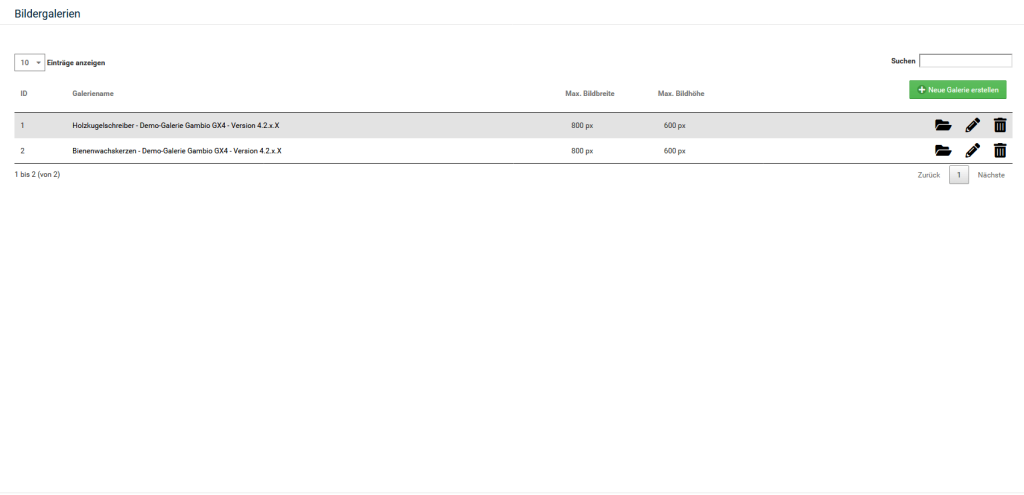1024x495 pixels.
Task: Delete the Holzkugelschreiber gallery with trash icon
Action: [1000, 125]
